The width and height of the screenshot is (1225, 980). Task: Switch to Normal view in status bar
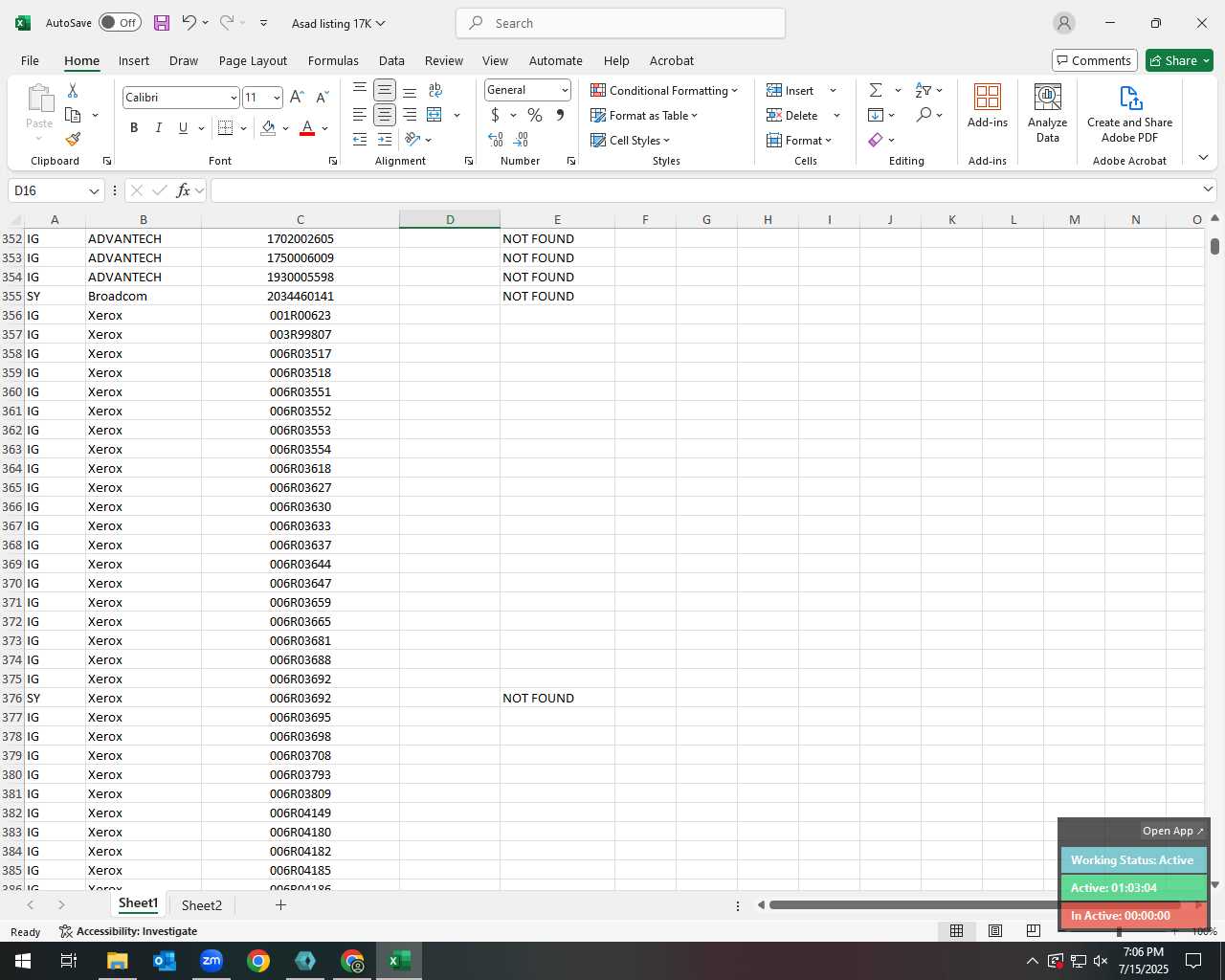coord(956,930)
